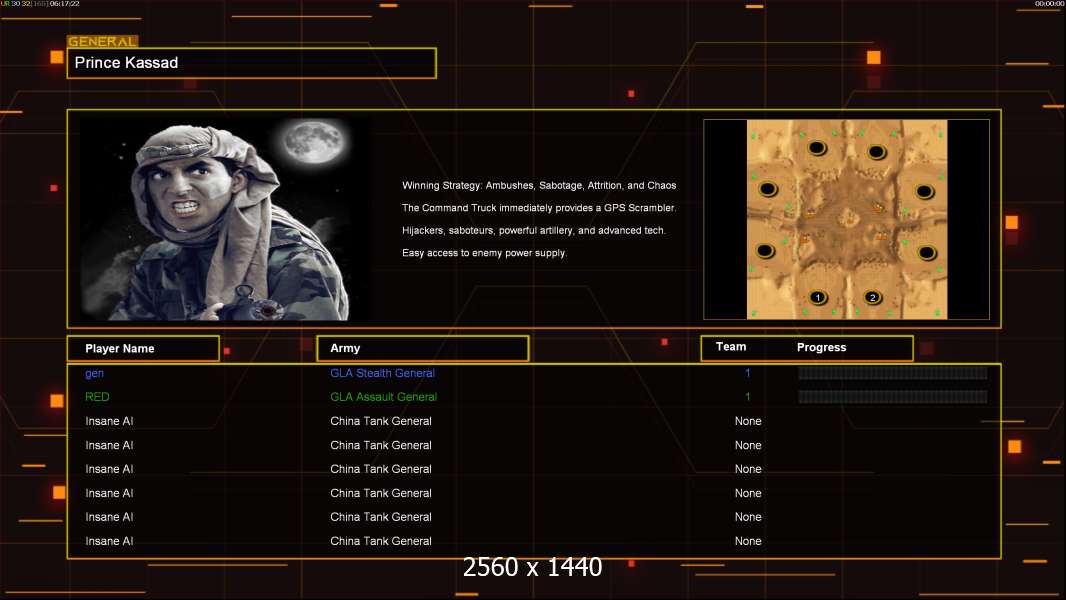1066x600 pixels.
Task: Click the Winning Strategy description line
Action: pyautogui.click(x=539, y=186)
